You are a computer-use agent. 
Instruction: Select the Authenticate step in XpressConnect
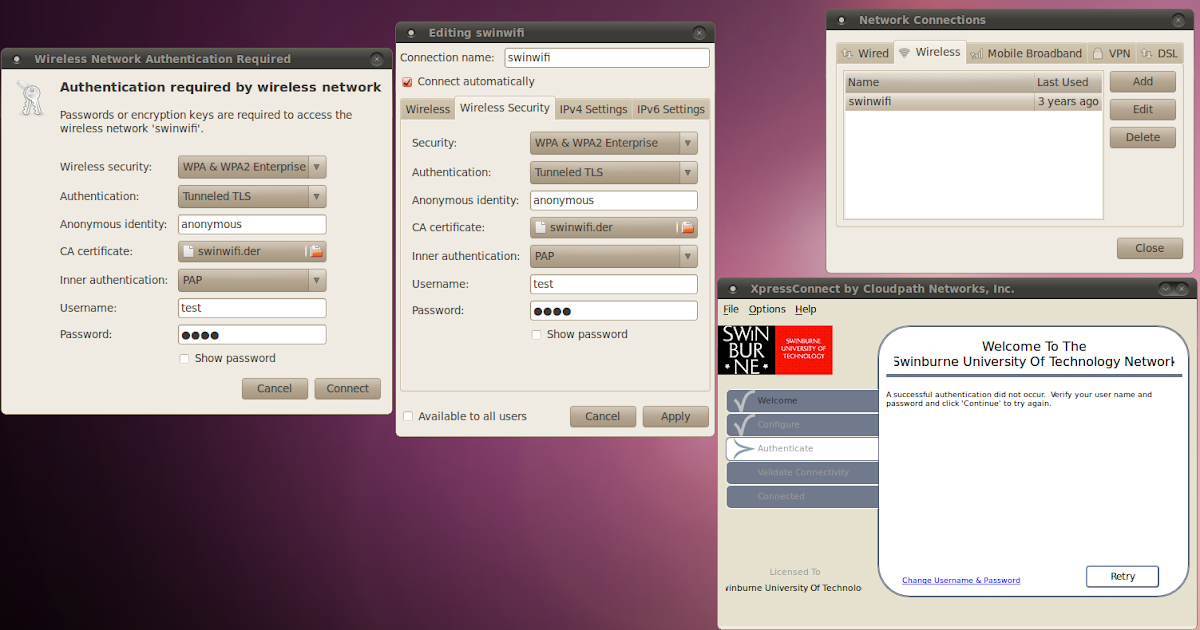click(x=802, y=448)
